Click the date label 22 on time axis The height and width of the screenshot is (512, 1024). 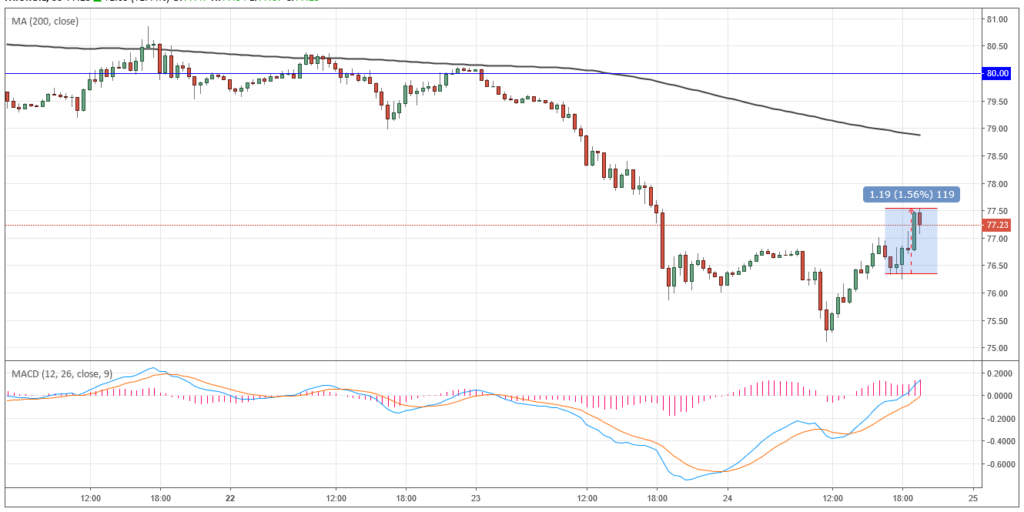pos(229,496)
